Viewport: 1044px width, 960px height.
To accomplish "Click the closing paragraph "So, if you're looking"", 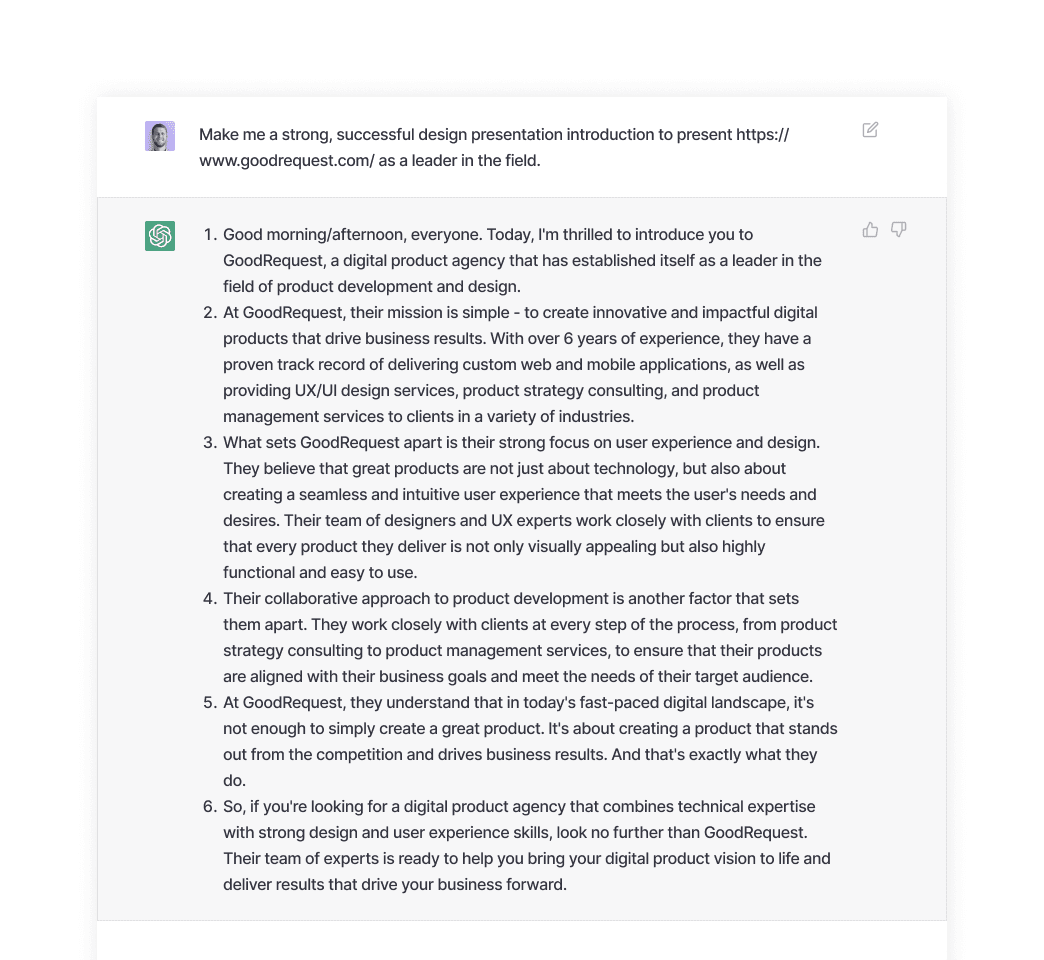I will [x=527, y=845].
